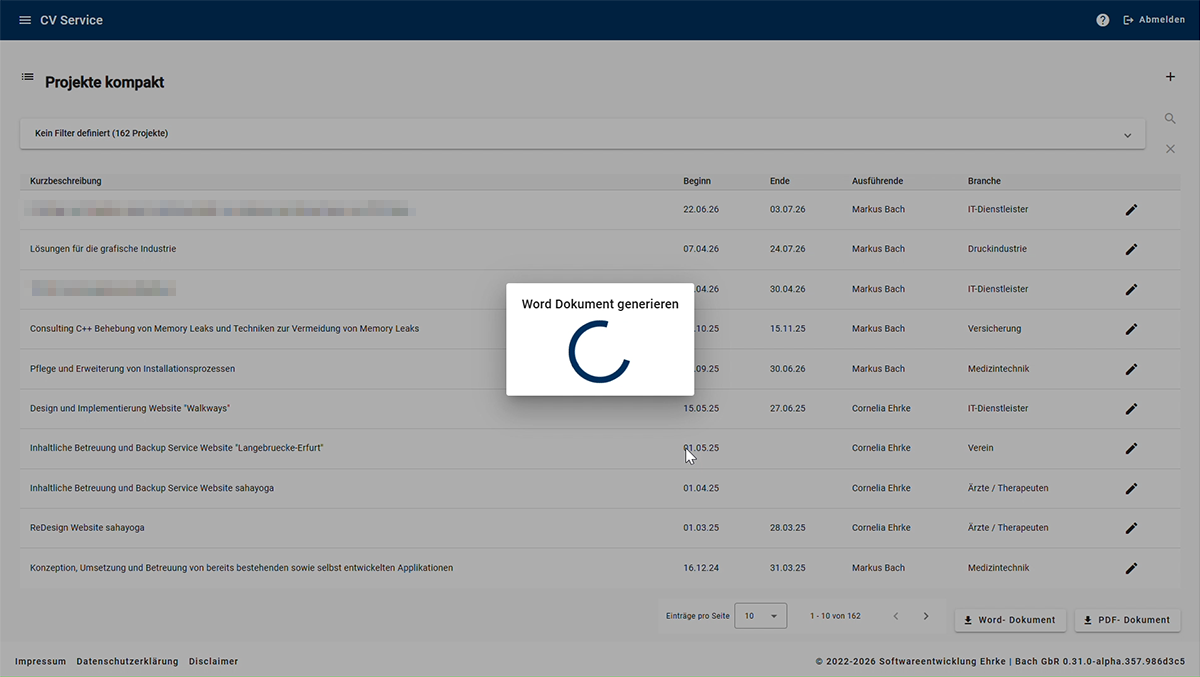1200x677 pixels.
Task: Edit the Konzeption, Umsetzung und Betreuung project
Action: pos(1131,568)
